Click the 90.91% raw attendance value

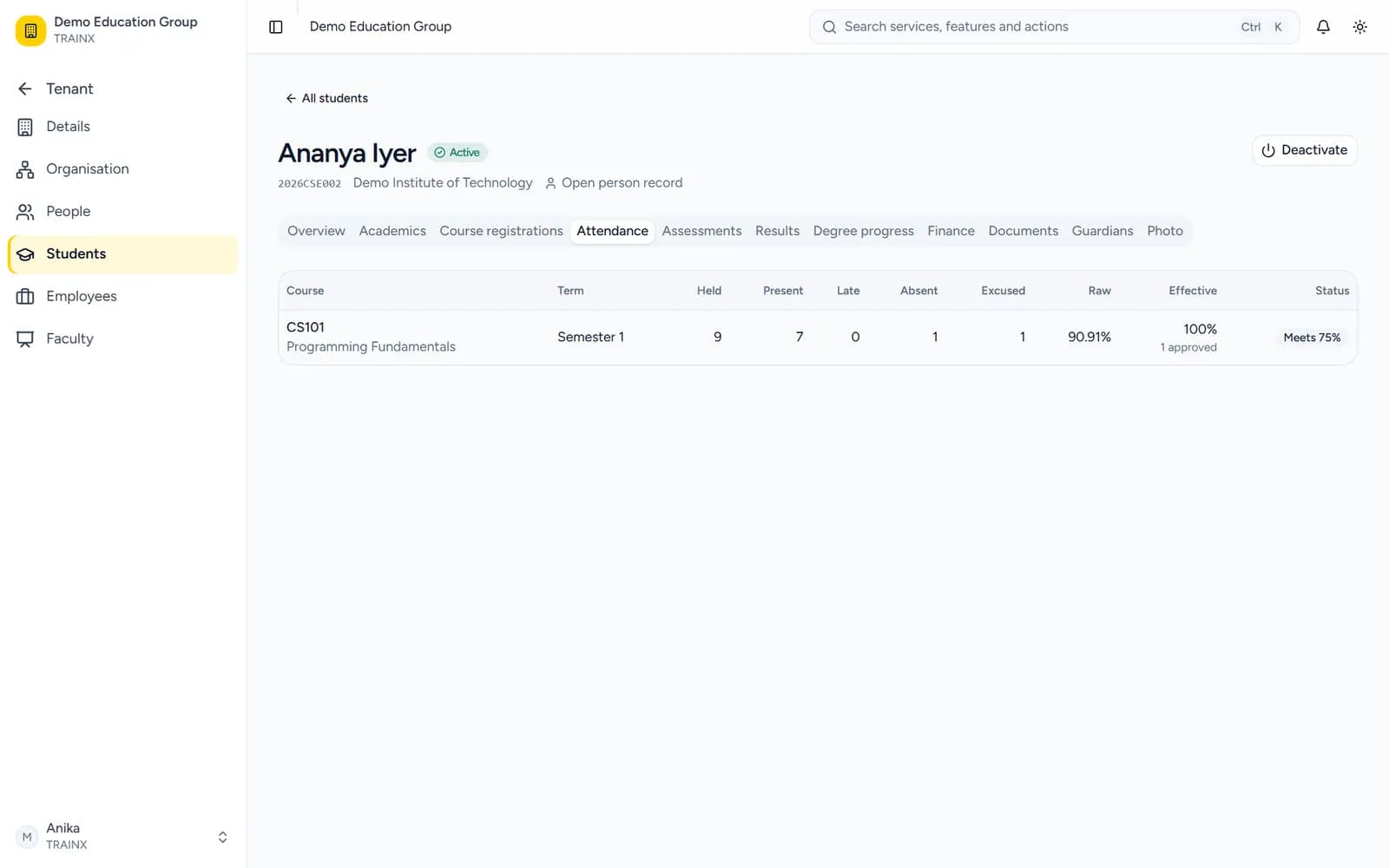point(1089,337)
